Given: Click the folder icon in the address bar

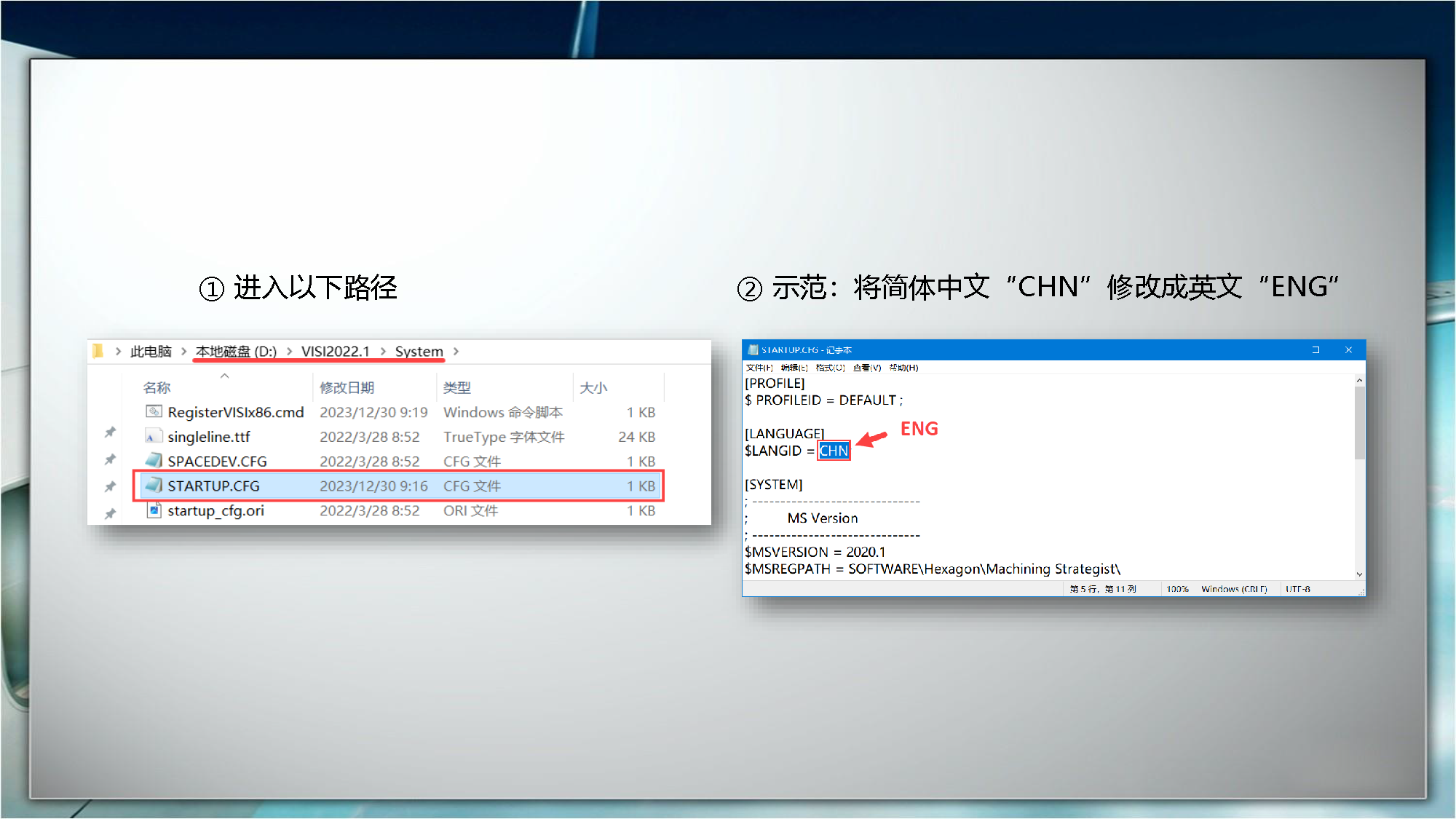Looking at the screenshot, I should [98, 352].
